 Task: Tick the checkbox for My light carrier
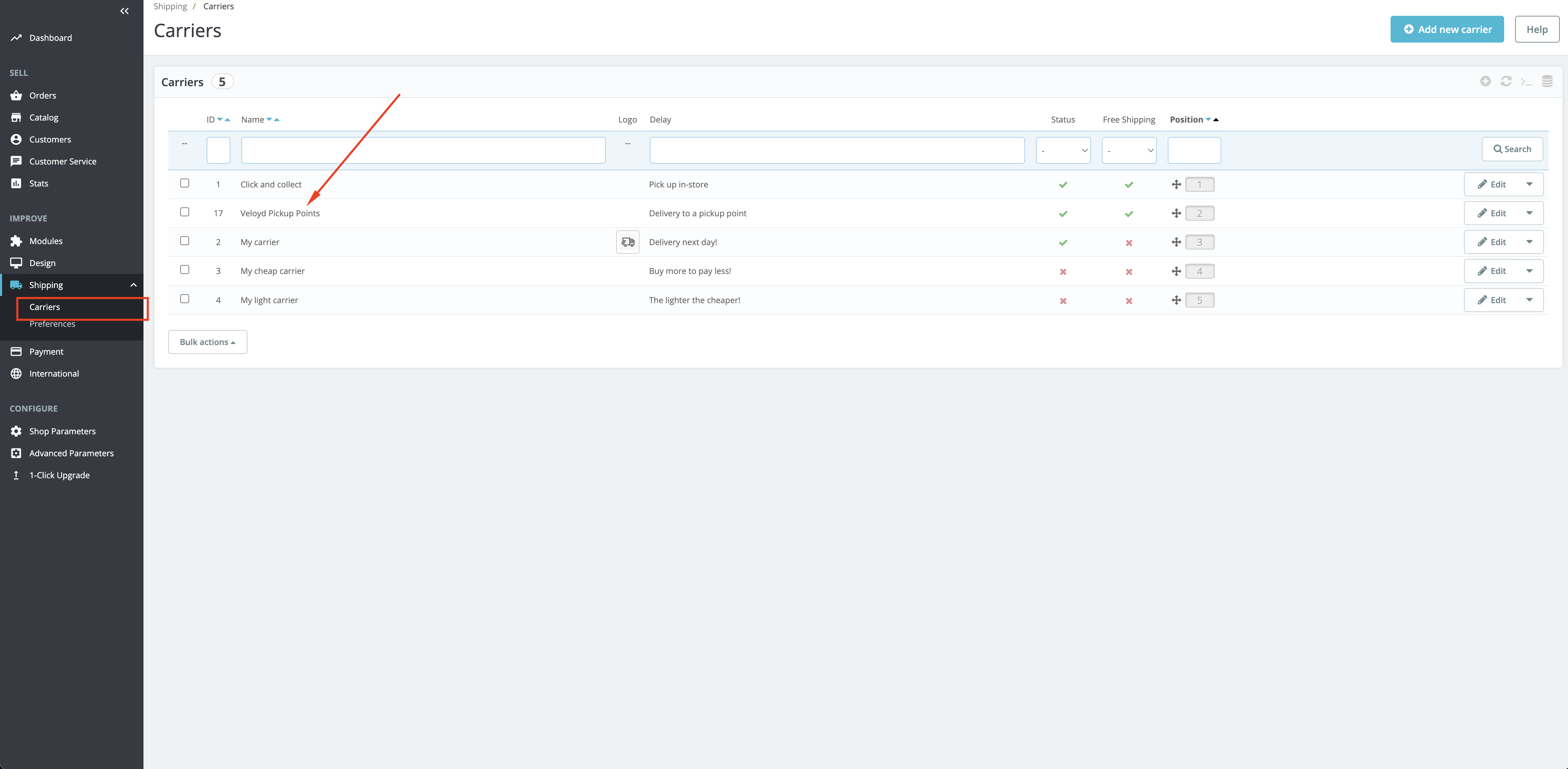[184, 299]
